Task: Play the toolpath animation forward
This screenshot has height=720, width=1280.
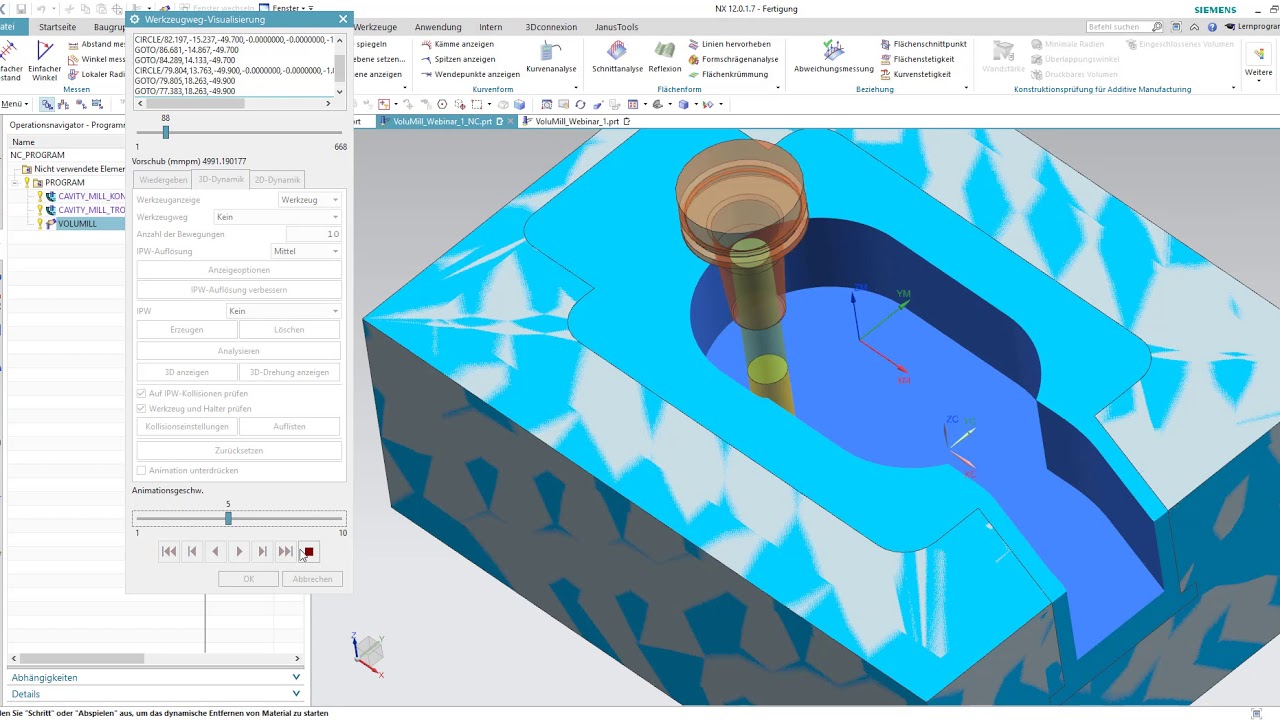Action: click(239, 551)
